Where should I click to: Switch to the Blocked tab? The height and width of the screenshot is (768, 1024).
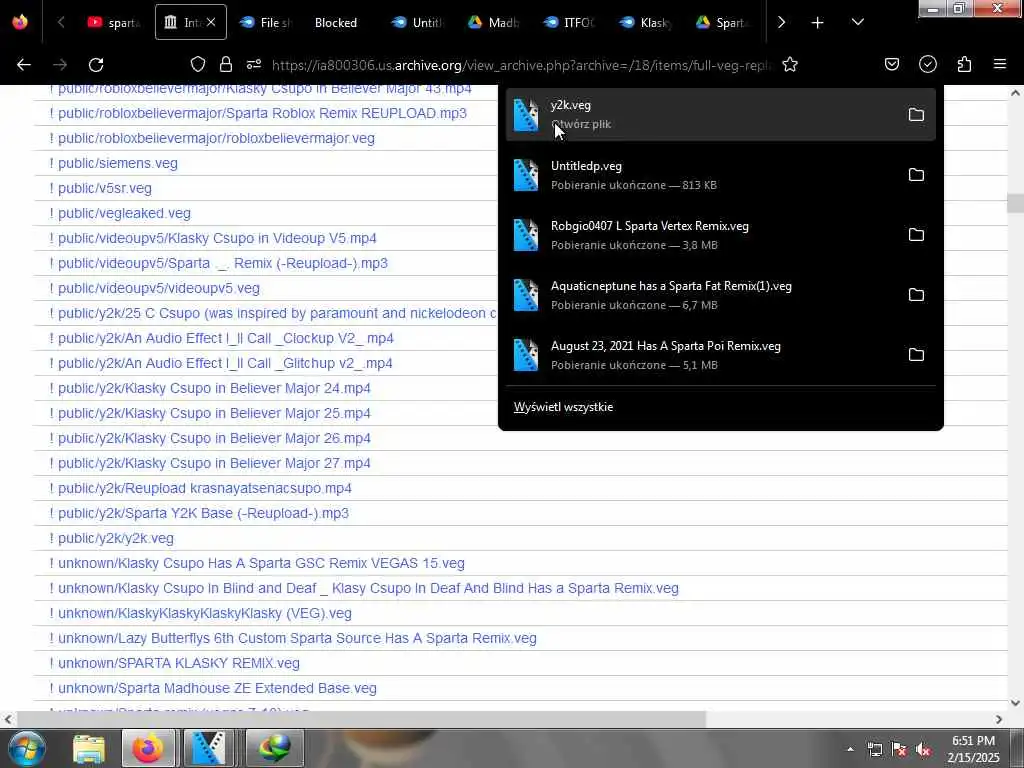click(x=336, y=23)
